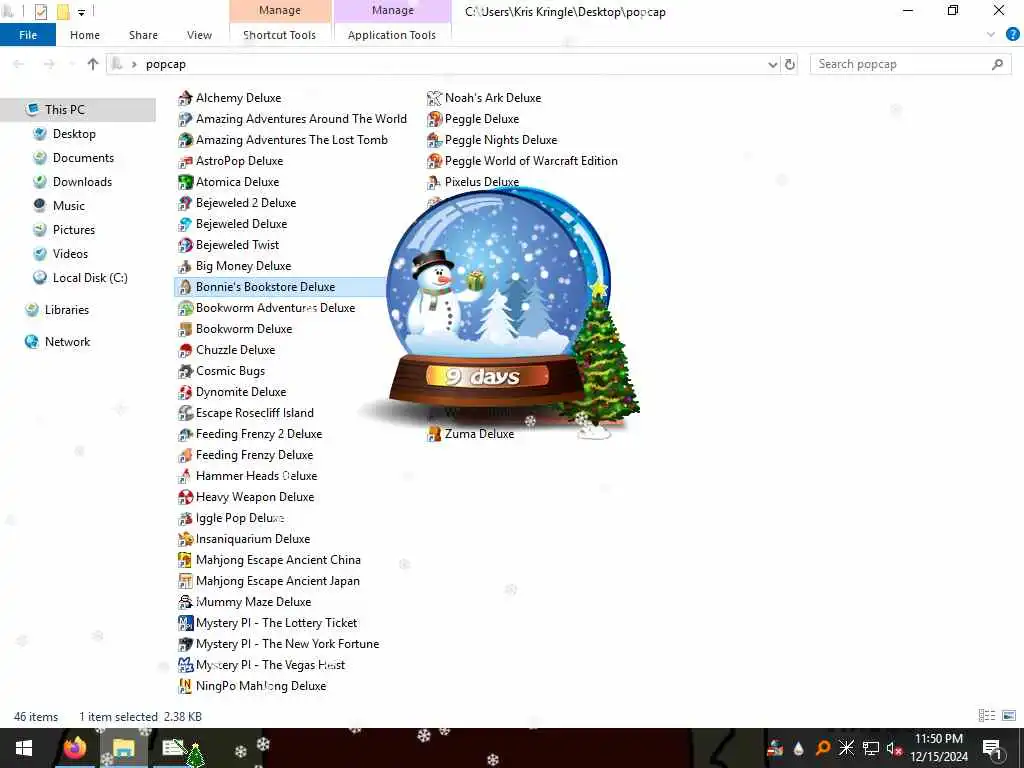Click the Amazing Adventures Around The World icon

tap(185, 119)
